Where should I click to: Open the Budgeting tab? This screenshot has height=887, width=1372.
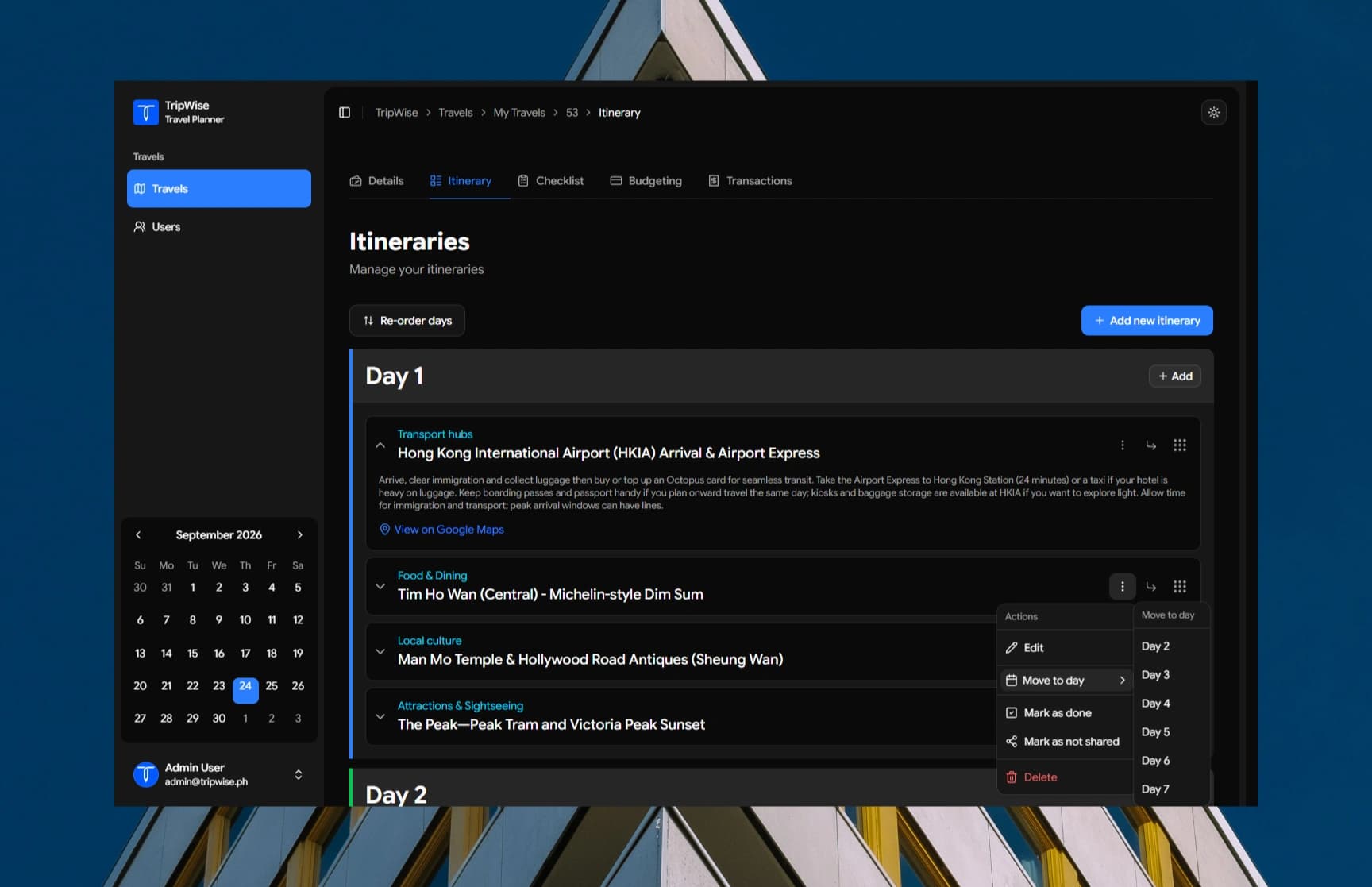point(646,181)
